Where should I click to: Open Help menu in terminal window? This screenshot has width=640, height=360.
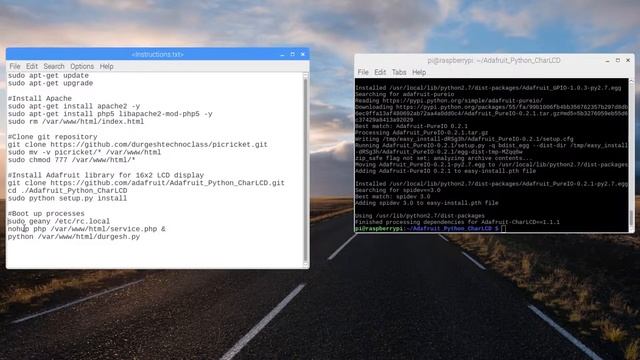coord(419,72)
